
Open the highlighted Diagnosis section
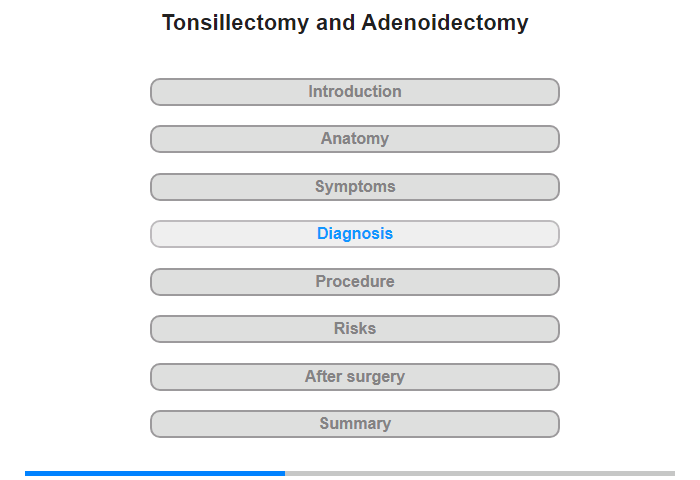click(x=354, y=234)
